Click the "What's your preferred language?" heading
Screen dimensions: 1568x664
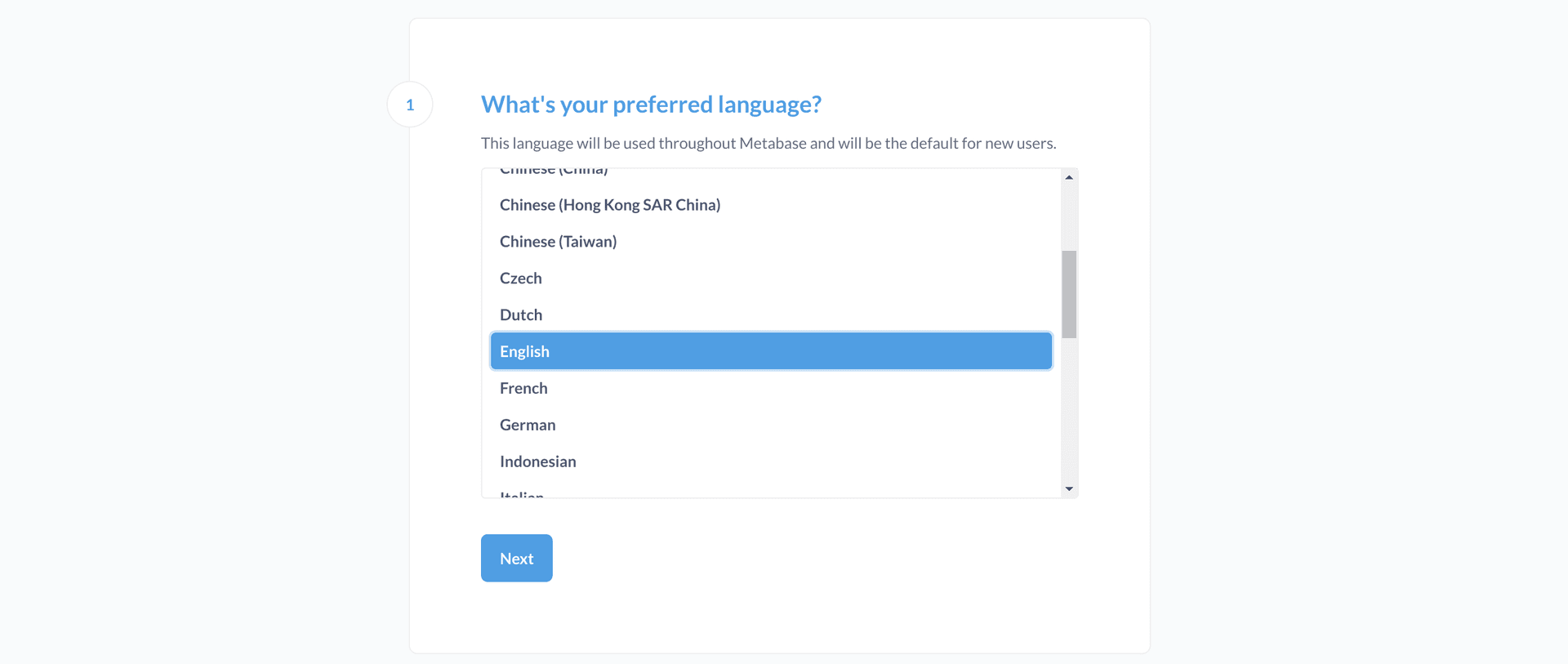651,105
